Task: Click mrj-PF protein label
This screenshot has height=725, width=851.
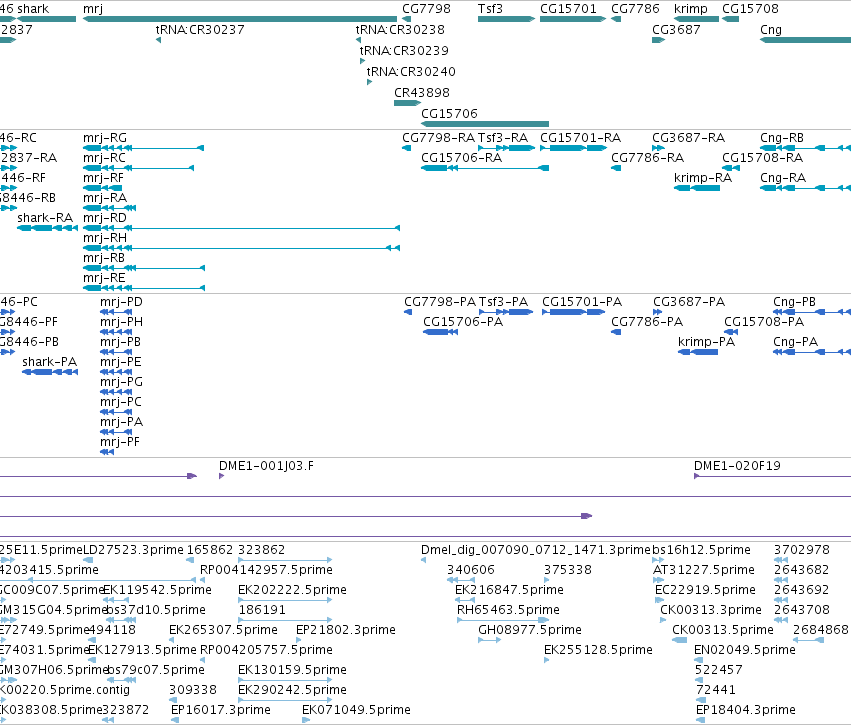Action: click(119, 442)
